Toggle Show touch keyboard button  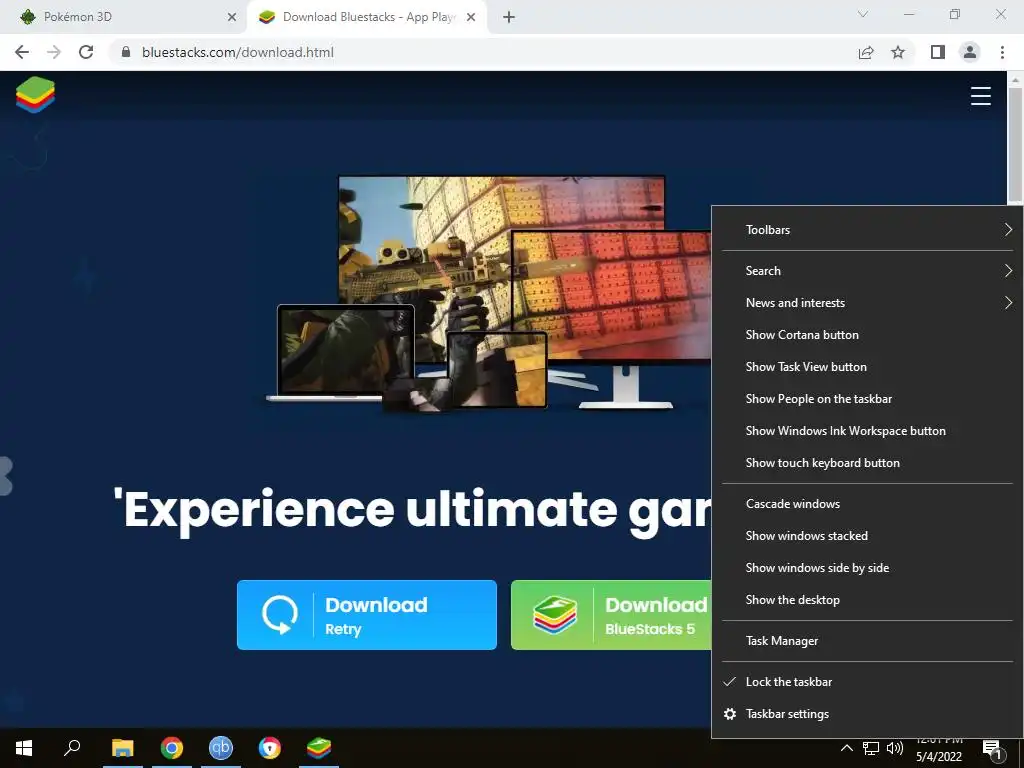[867, 462]
